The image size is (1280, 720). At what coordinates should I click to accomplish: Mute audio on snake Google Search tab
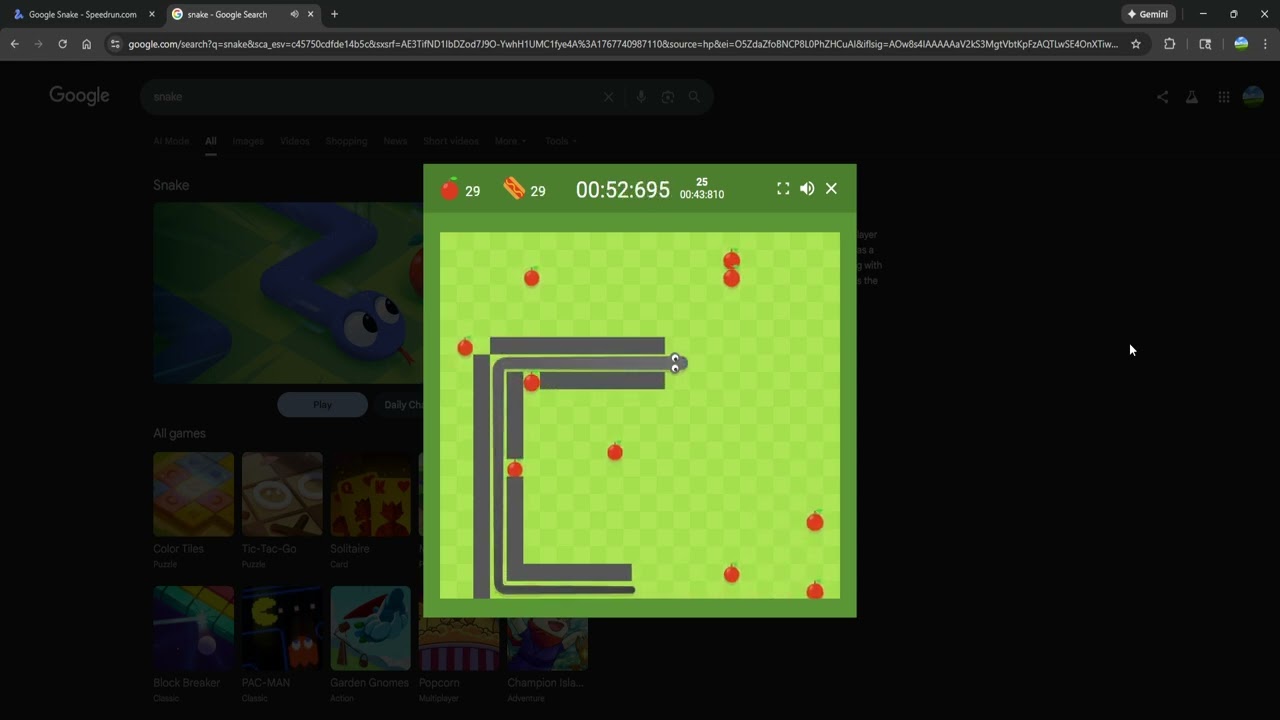click(294, 14)
